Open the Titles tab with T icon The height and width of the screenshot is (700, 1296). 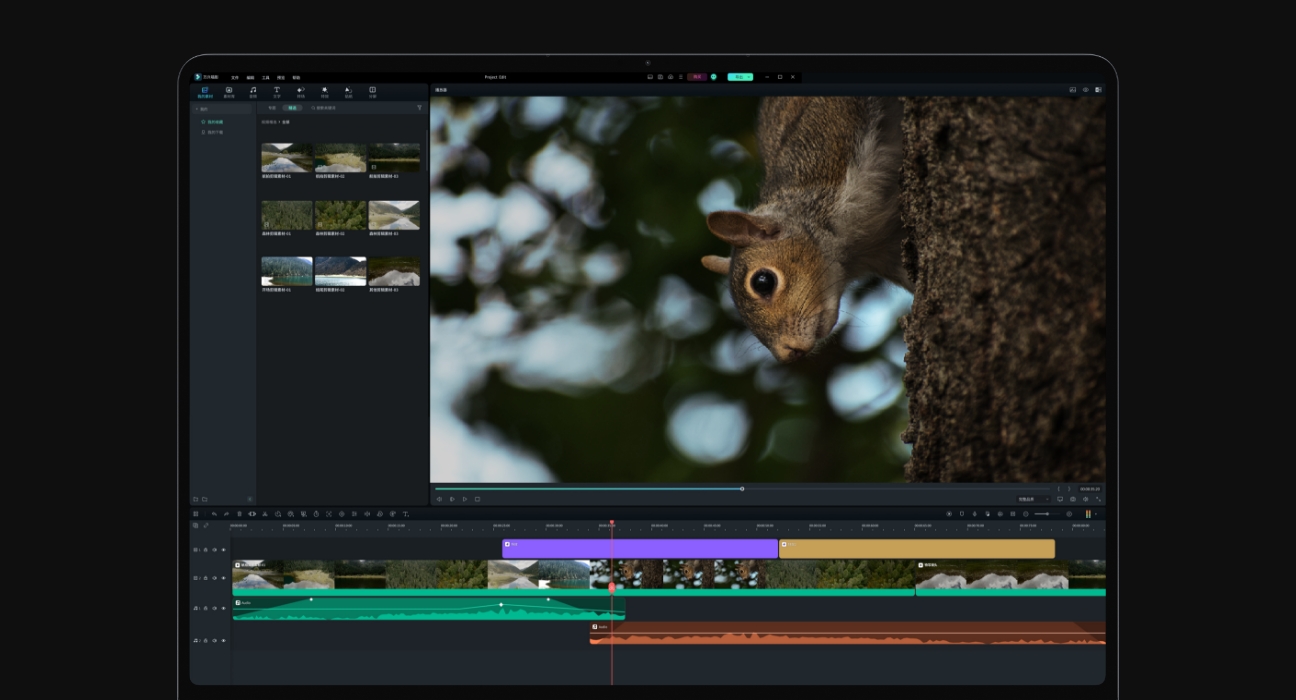[x=277, y=92]
